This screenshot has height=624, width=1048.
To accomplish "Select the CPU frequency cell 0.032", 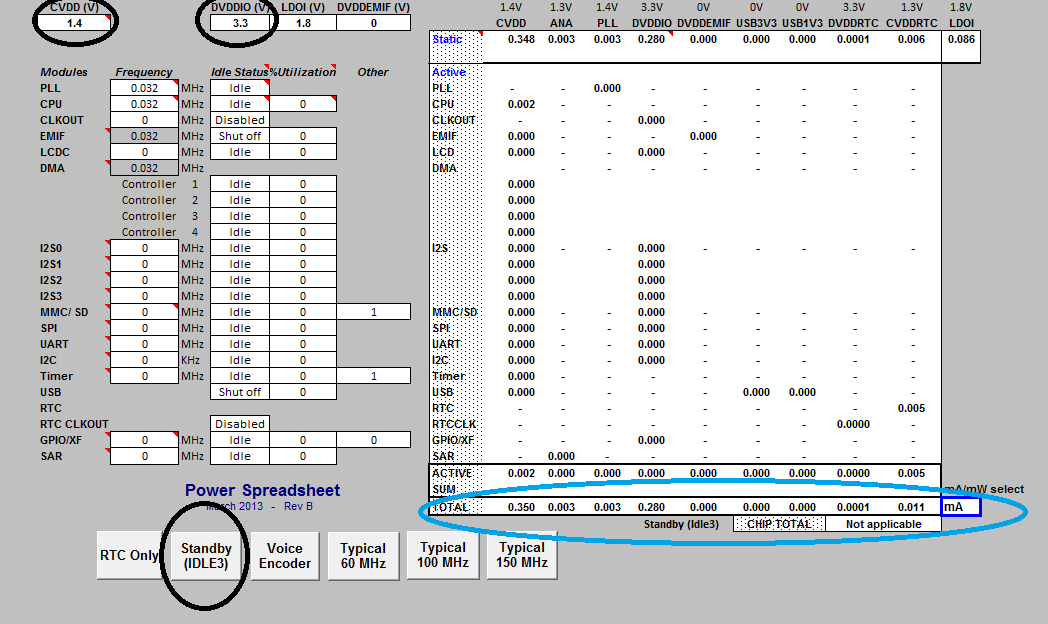I will click(144, 104).
